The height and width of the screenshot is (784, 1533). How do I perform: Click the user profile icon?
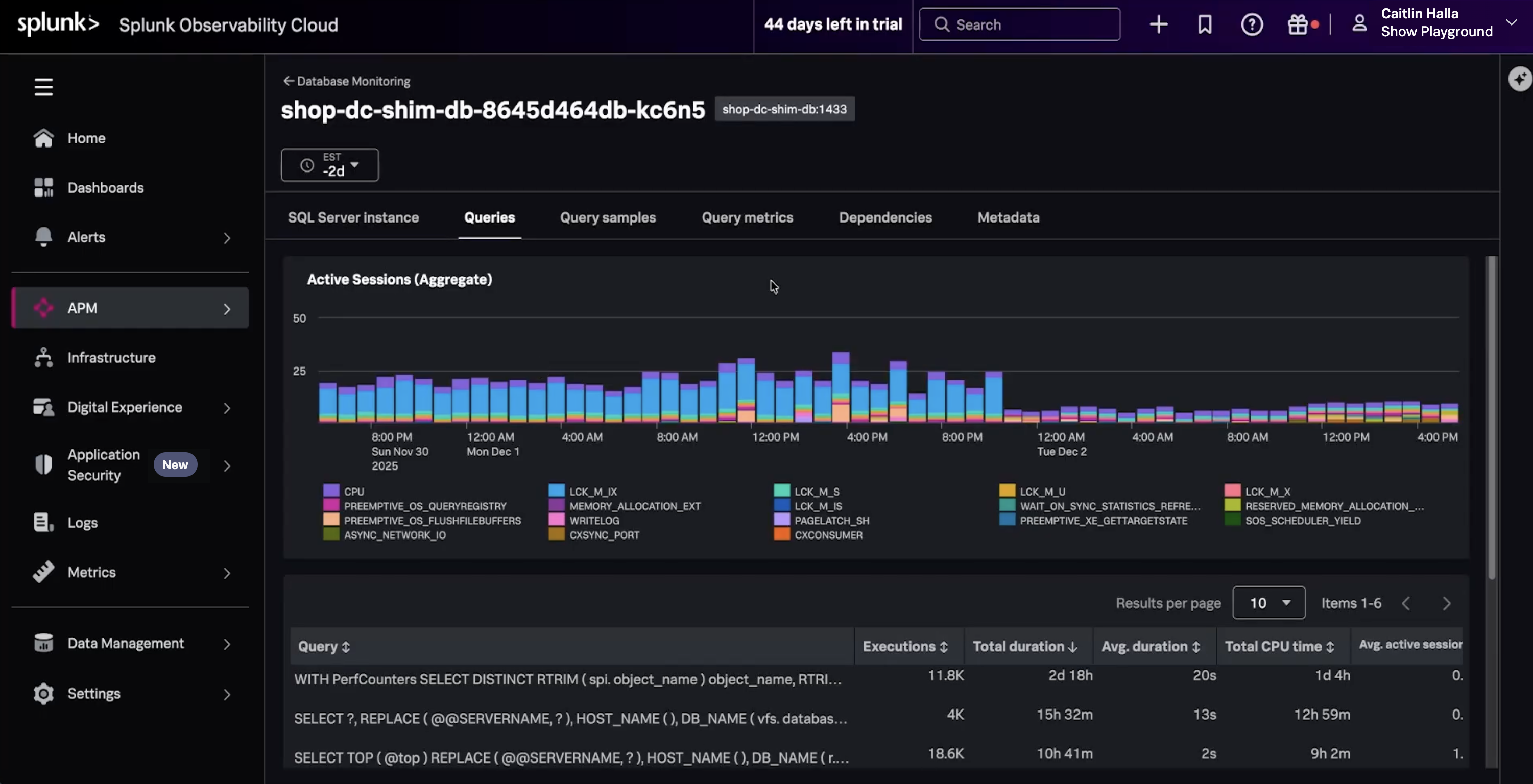1359,24
